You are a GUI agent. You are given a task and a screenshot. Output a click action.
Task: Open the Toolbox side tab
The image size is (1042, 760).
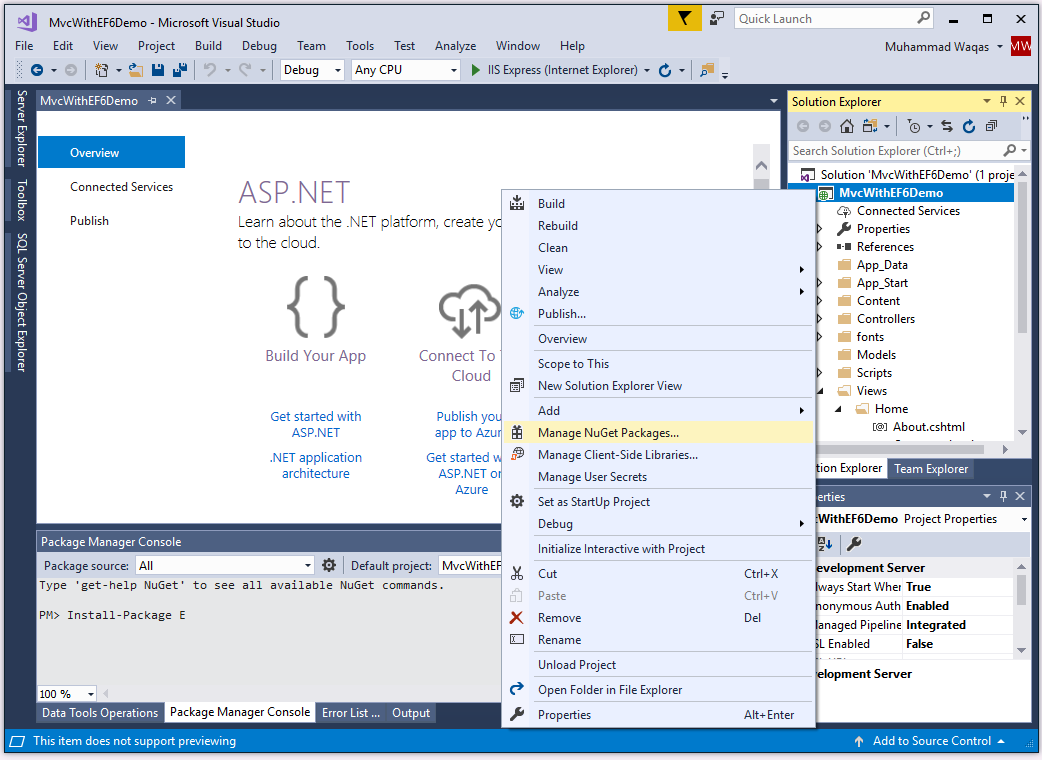pos(21,200)
